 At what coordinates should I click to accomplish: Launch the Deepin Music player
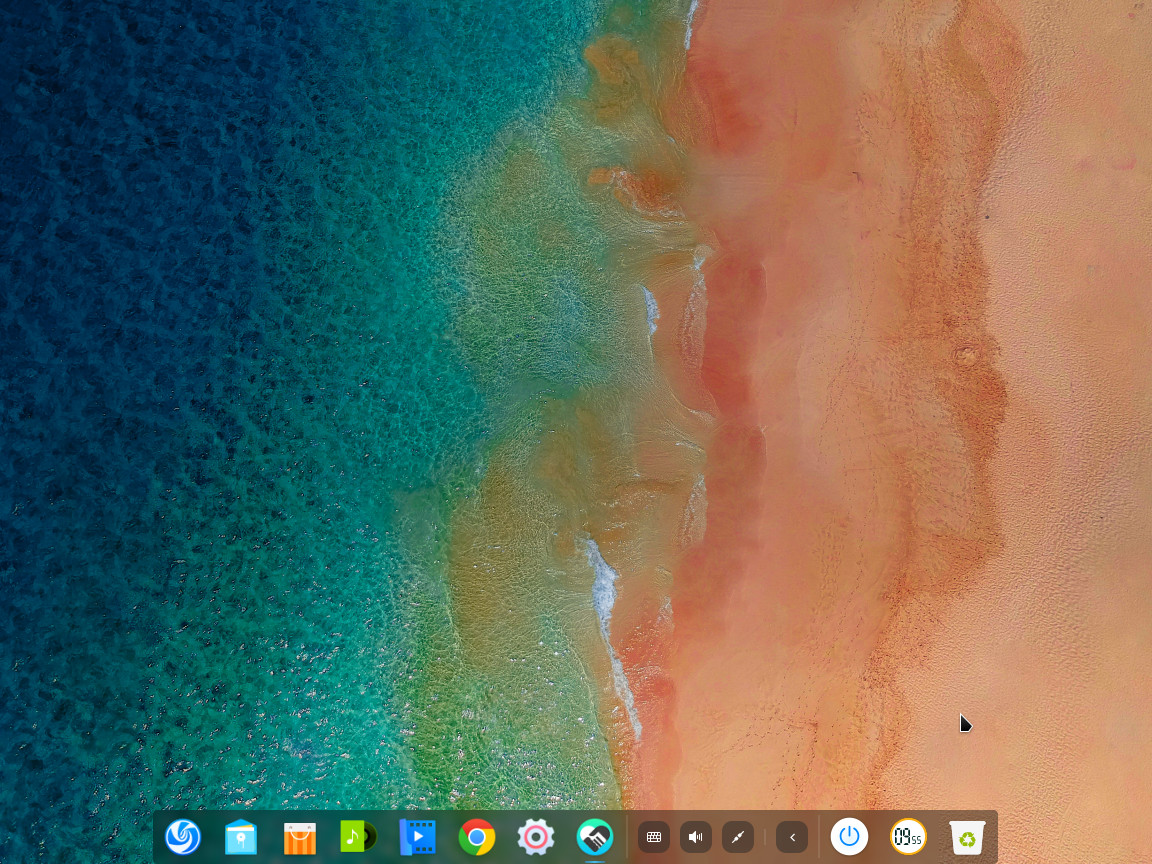358,837
